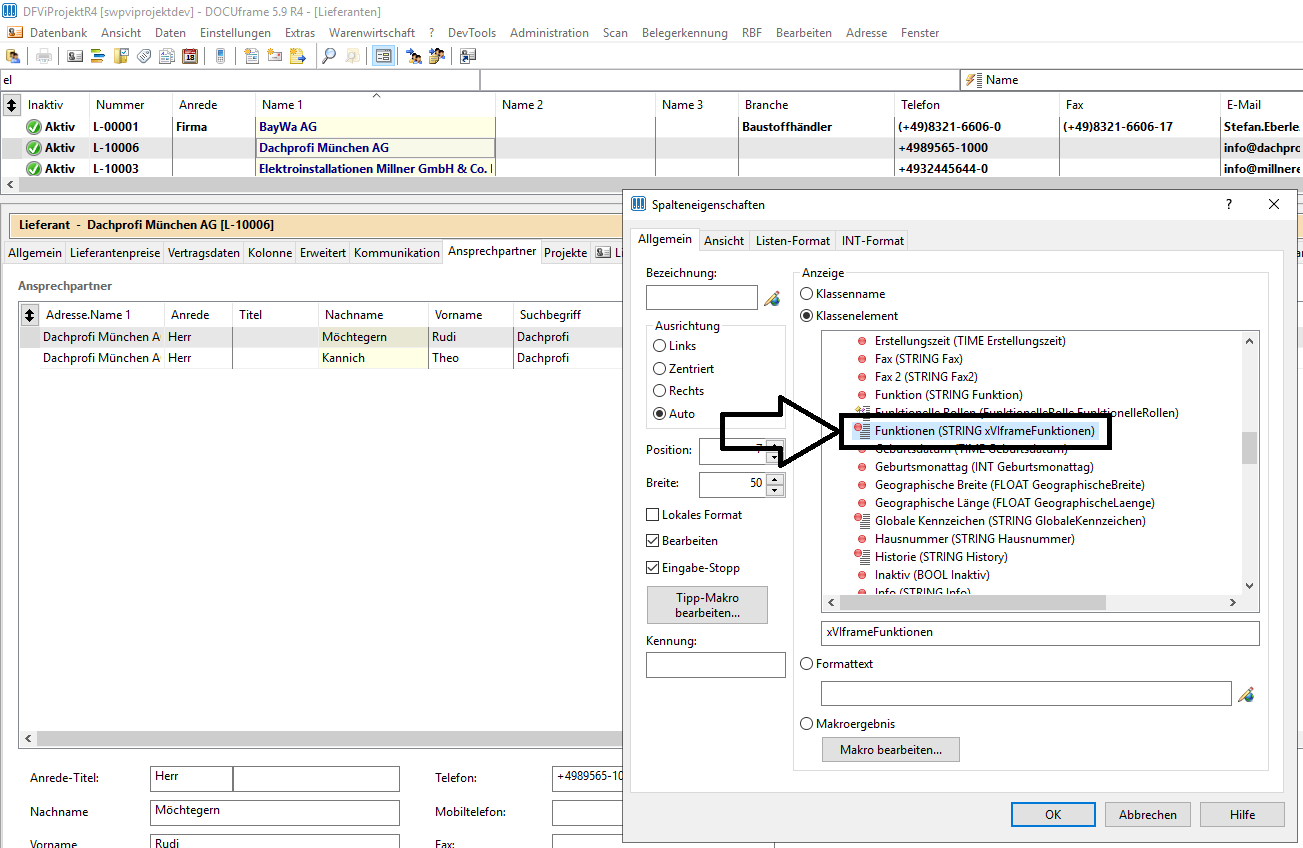
Task: Click the scroll down arrow in class element list
Action: pos(1250,586)
